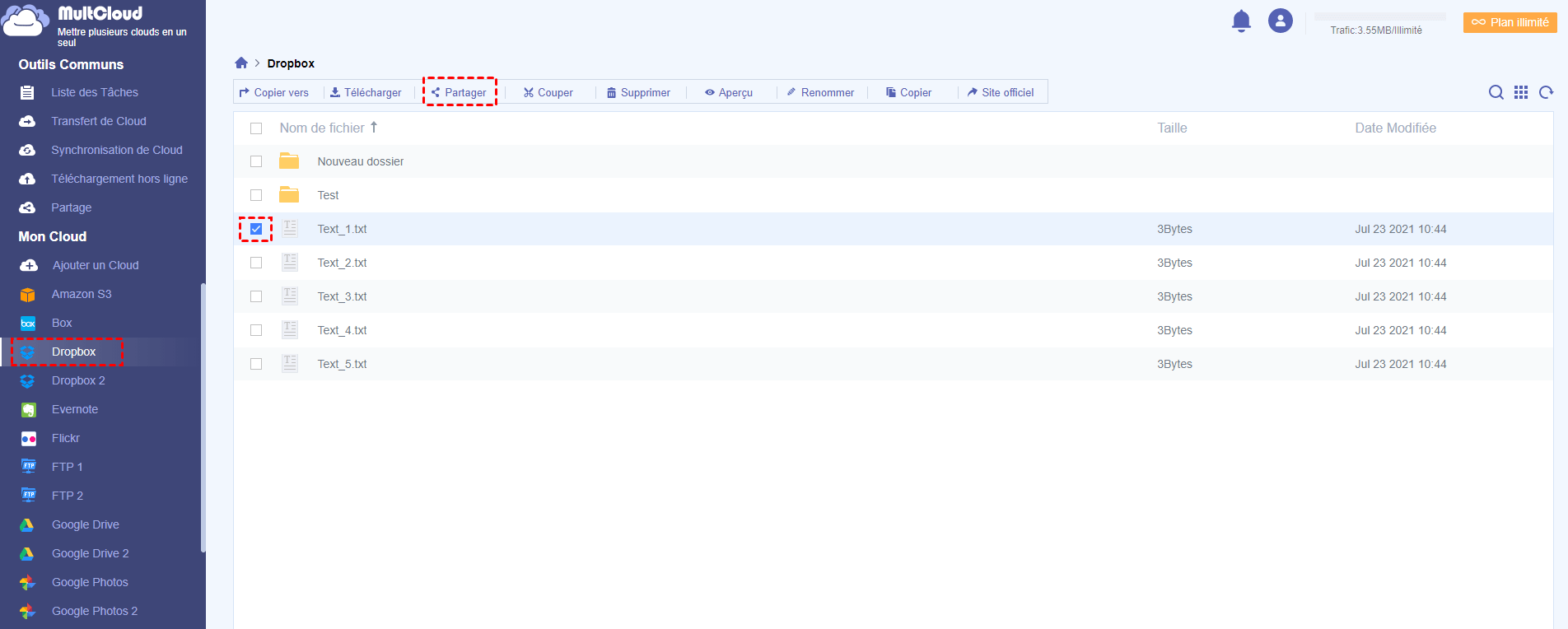
Task: Sort files using the name arrow
Action: click(374, 127)
